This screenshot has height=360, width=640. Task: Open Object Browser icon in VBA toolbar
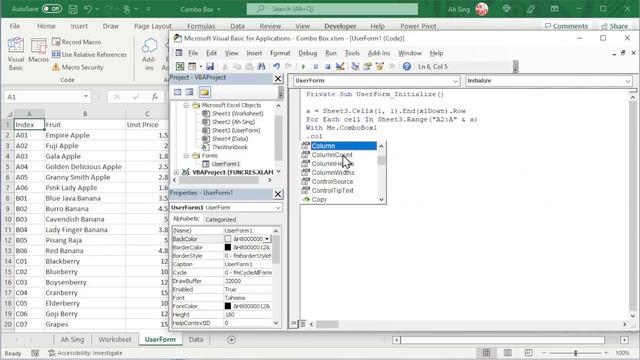click(380, 67)
